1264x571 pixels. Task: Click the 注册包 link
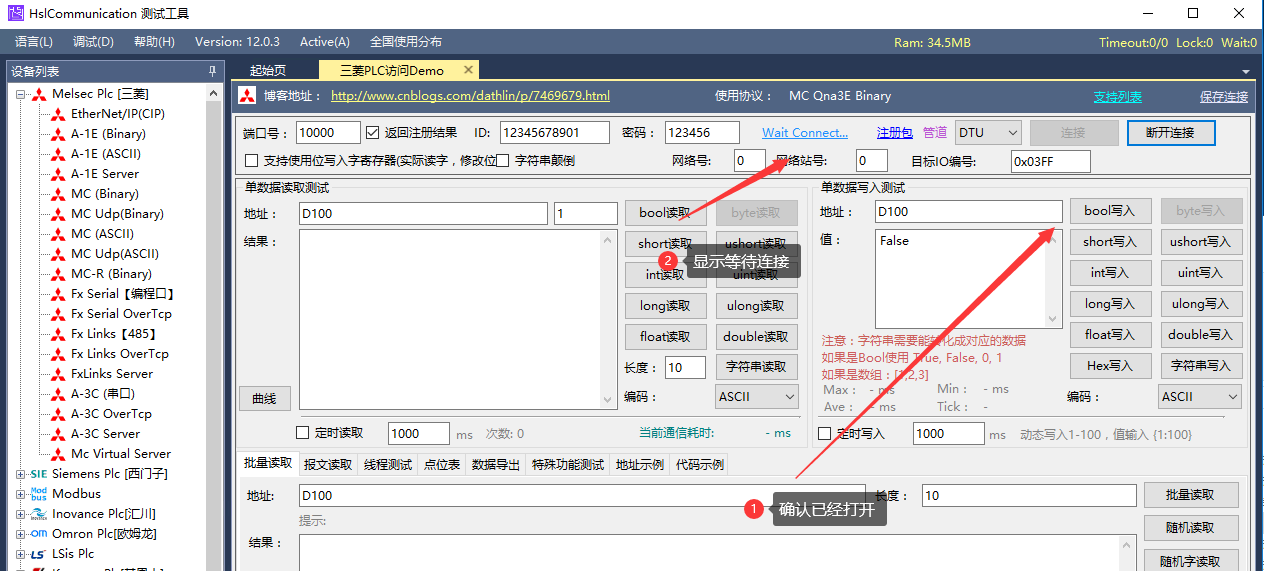(895, 133)
